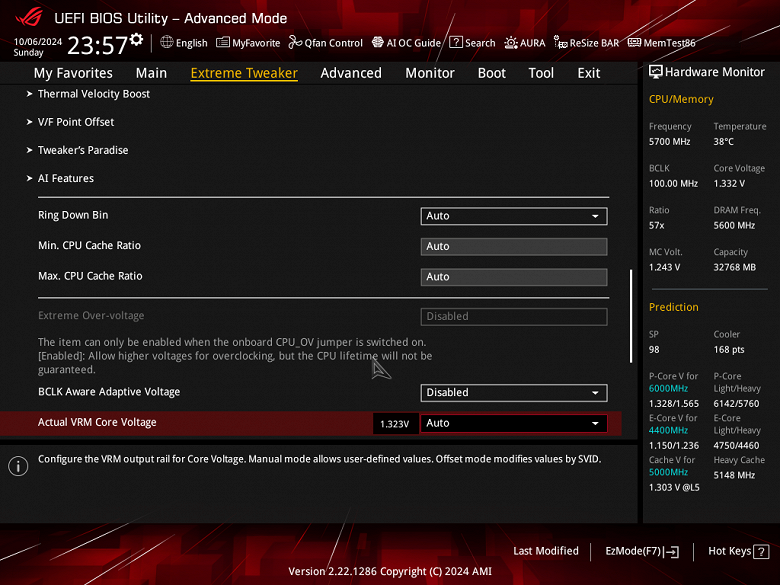Click Prediction section heading
The image size is (780, 585).
pos(674,307)
